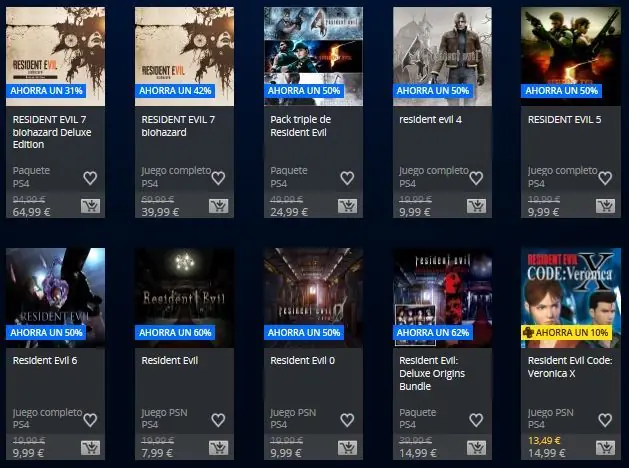Open CODE: Veronica X cover image
The image size is (629, 468).
pyautogui.click(x=571, y=298)
